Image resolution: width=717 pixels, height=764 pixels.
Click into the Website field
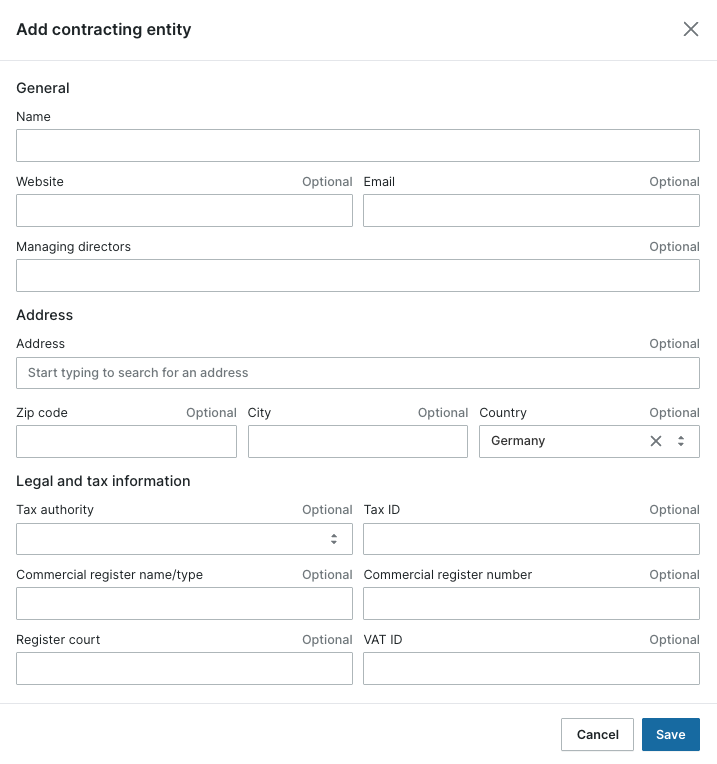[184, 210]
